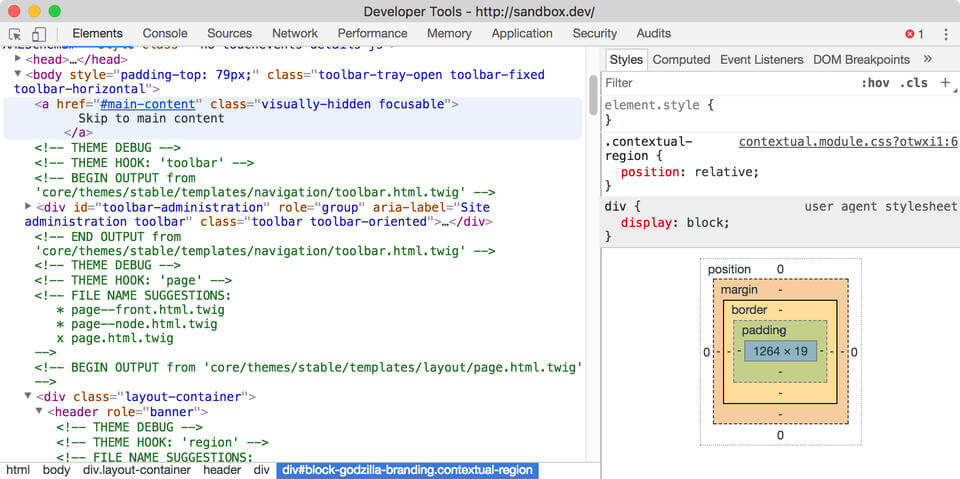The width and height of the screenshot is (960, 479).
Task: Click the macOS yellow minimize window button
Action: coord(34,11)
